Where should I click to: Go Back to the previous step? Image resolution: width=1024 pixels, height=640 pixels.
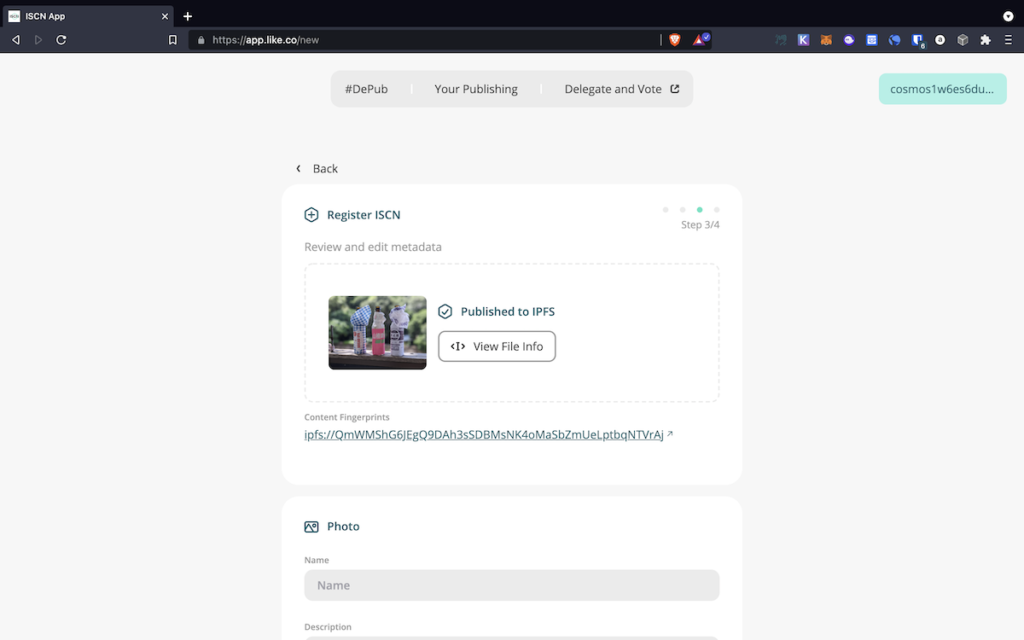point(317,169)
